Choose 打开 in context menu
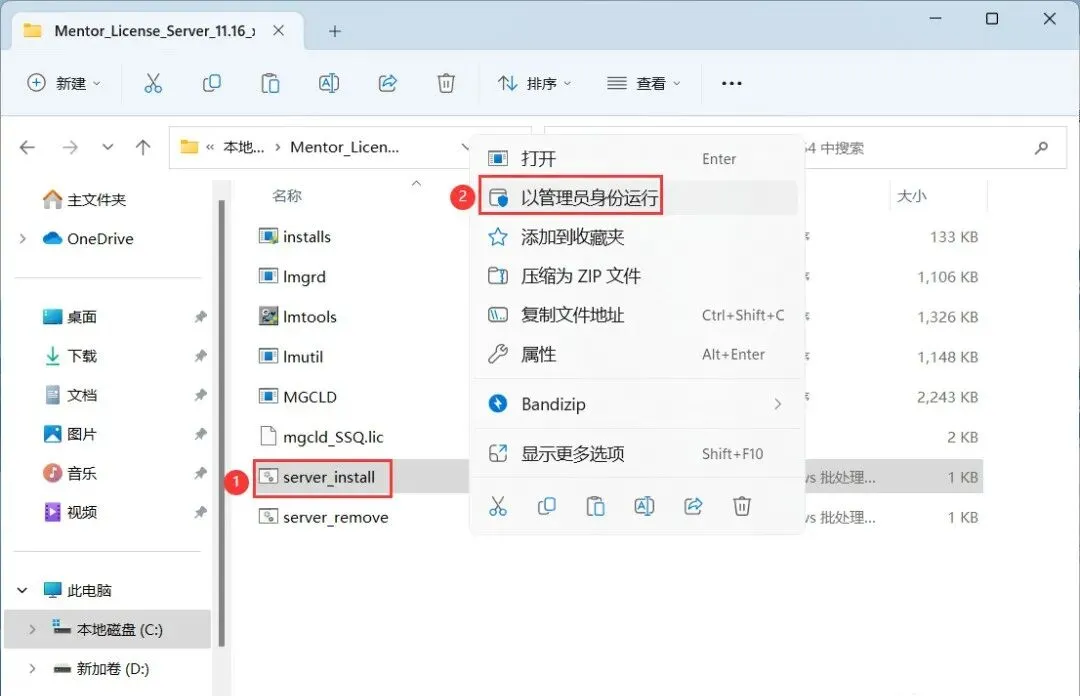Image resolution: width=1080 pixels, height=696 pixels. (x=636, y=158)
